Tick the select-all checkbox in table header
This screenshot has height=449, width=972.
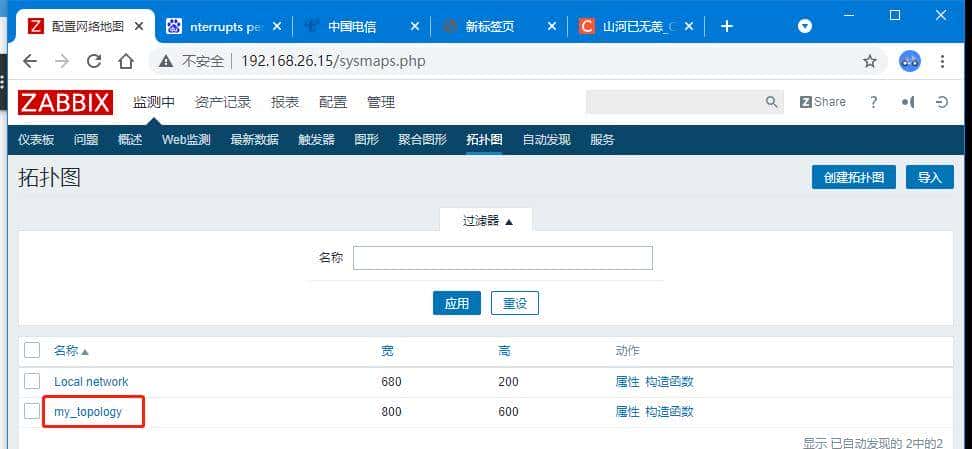click(x=32, y=350)
